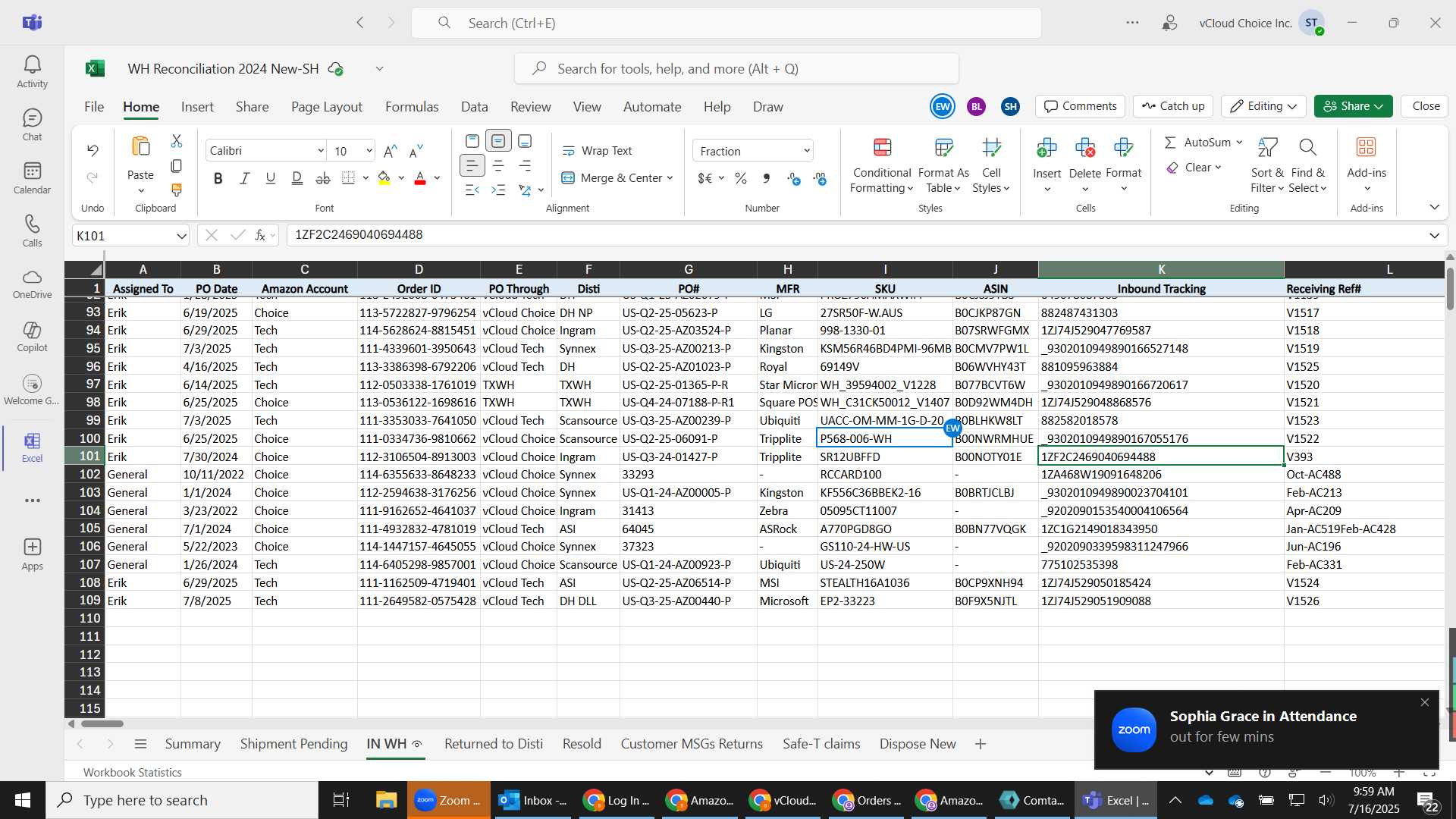The width and height of the screenshot is (1456, 819).
Task: Click the Cut scissors icon
Action: click(x=177, y=141)
